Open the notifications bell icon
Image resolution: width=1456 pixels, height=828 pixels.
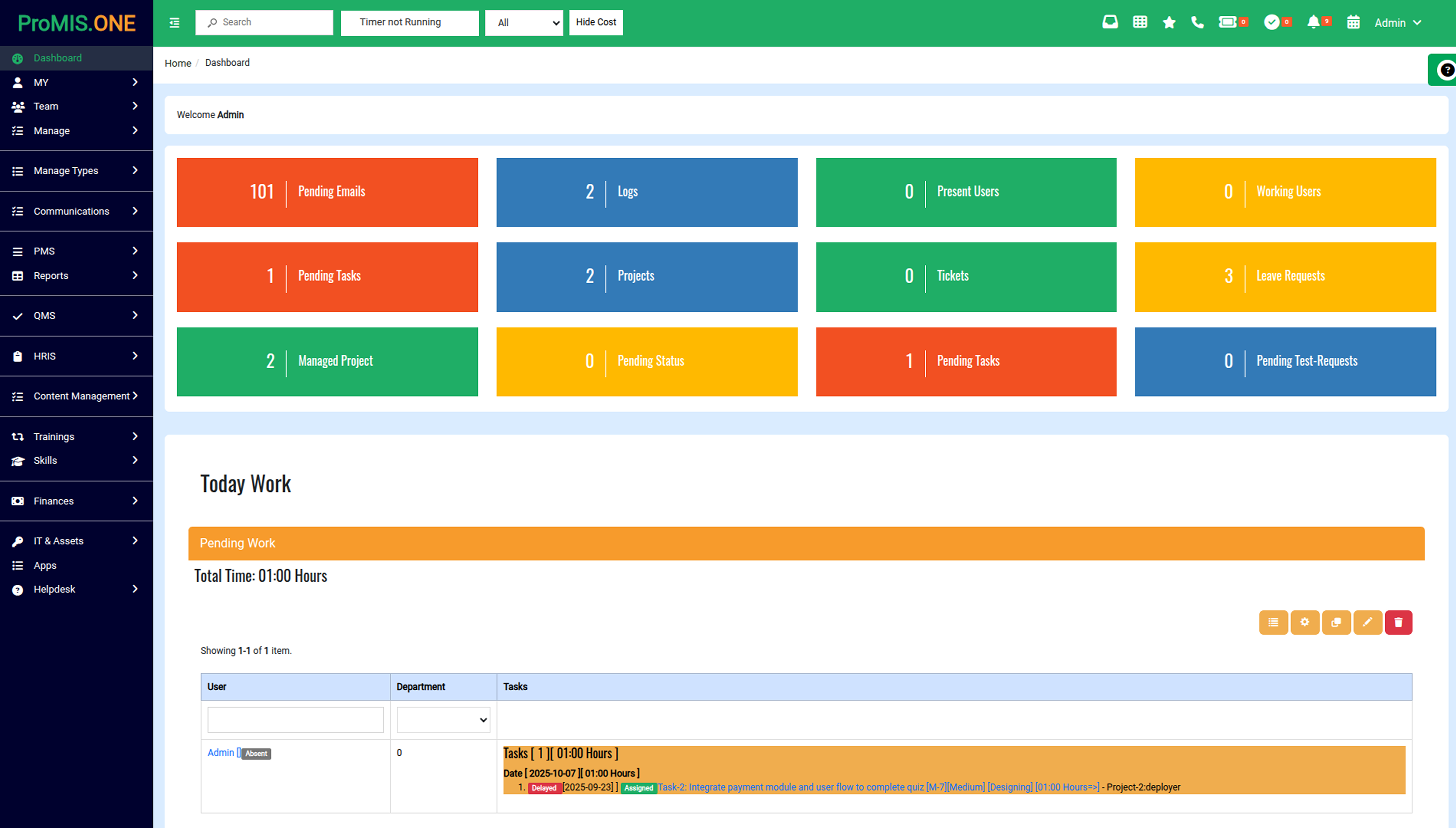click(1313, 22)
